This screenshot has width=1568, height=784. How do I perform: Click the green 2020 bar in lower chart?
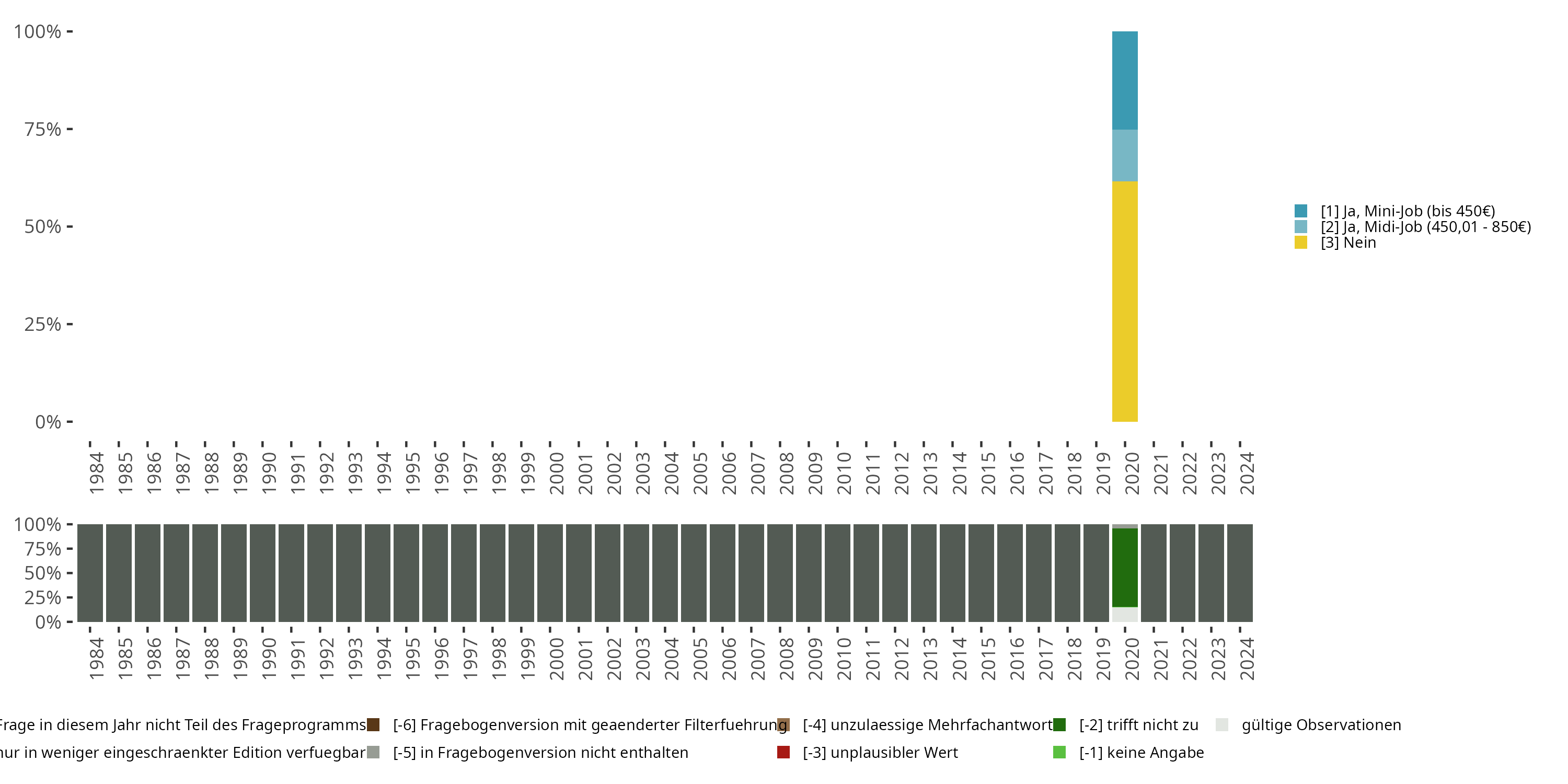pyautogui.click(x=1124, y=567)
